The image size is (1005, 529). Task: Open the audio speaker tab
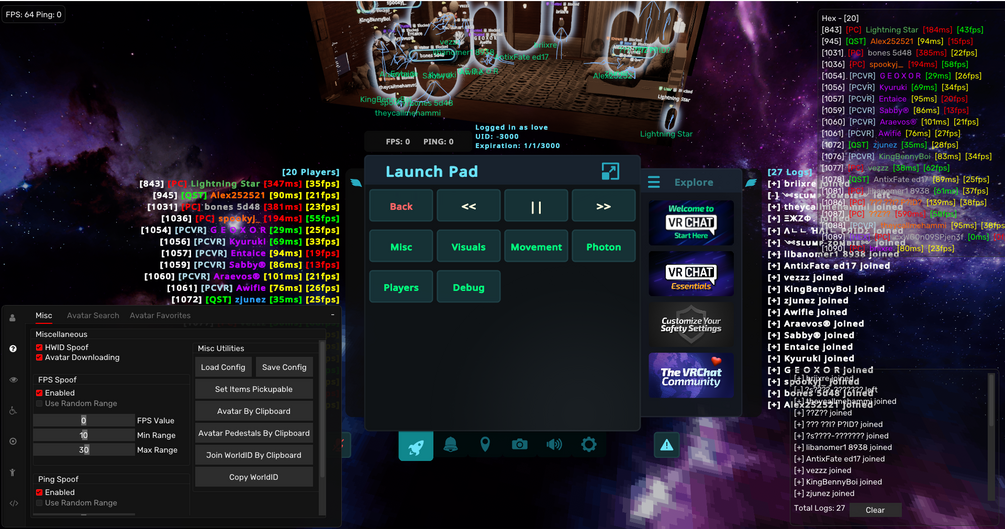554,444
